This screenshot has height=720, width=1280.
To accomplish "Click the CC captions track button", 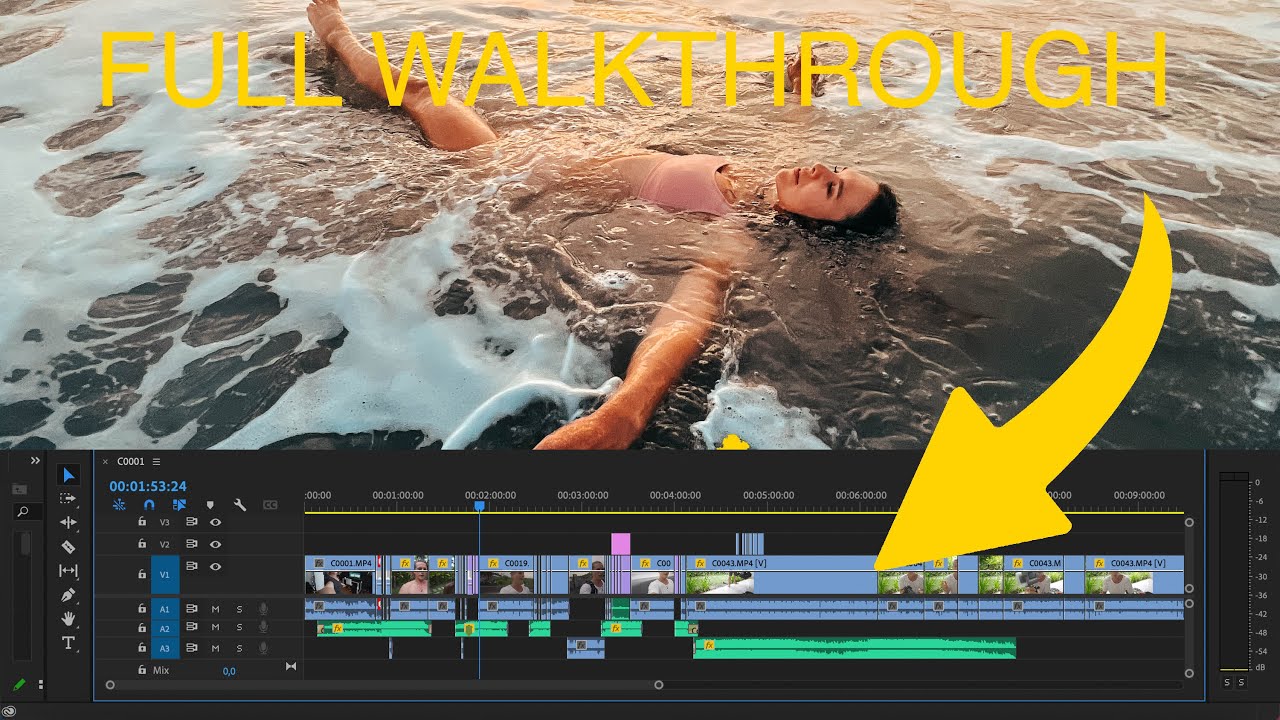I will [270, 505].
